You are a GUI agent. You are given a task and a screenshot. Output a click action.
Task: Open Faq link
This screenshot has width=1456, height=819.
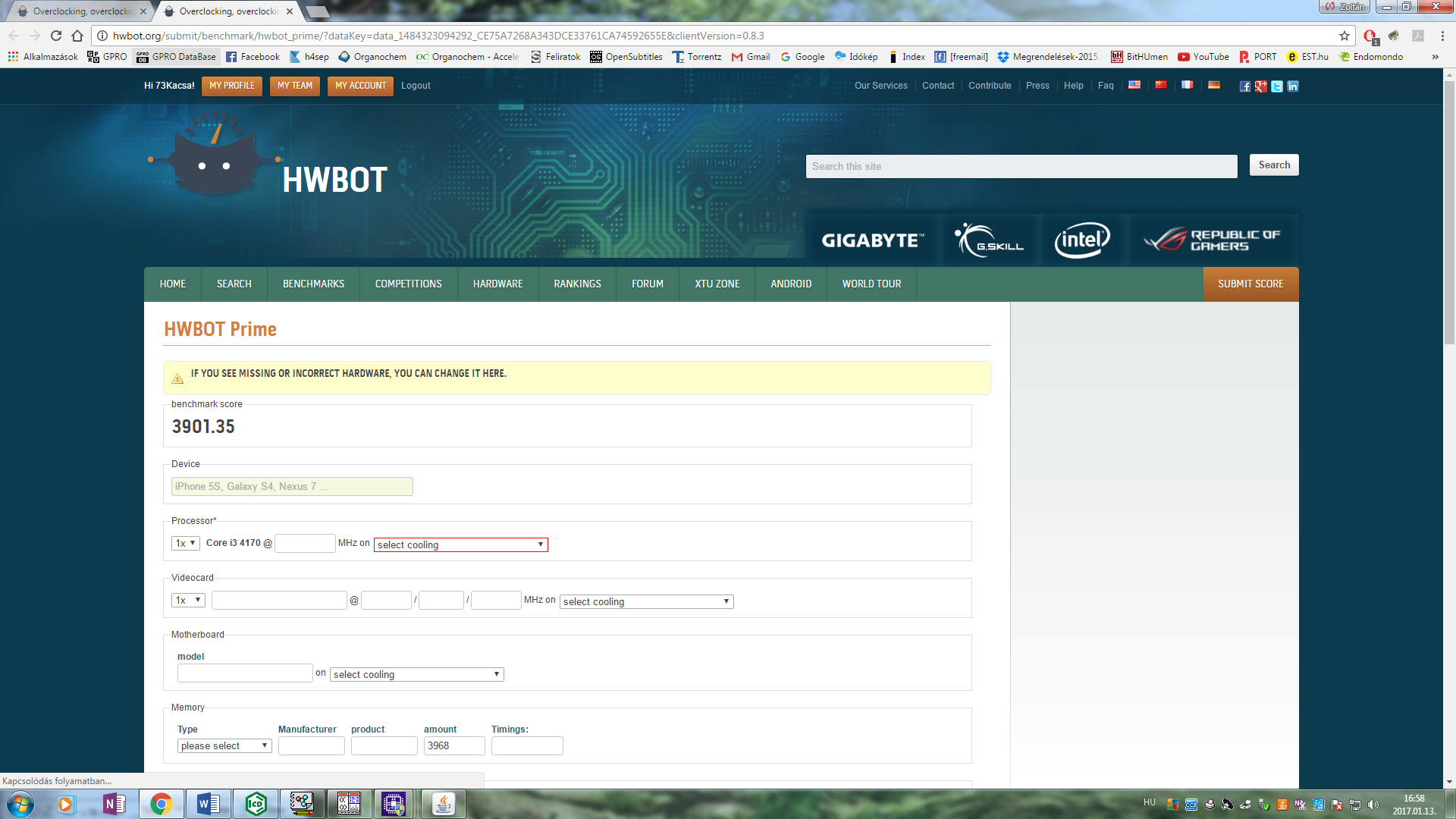[x=1106, y=86]
